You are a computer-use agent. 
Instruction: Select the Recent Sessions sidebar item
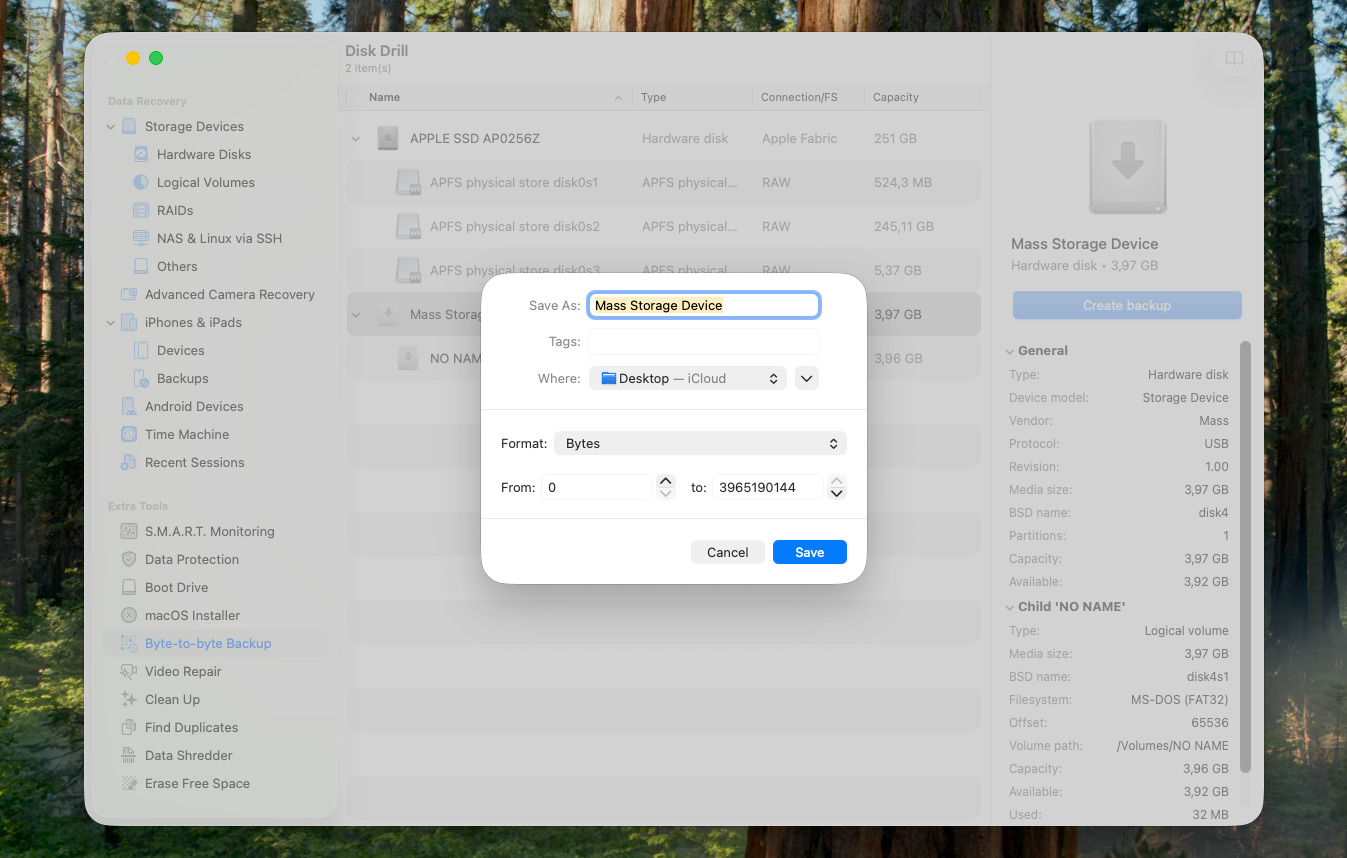(214, 463)
